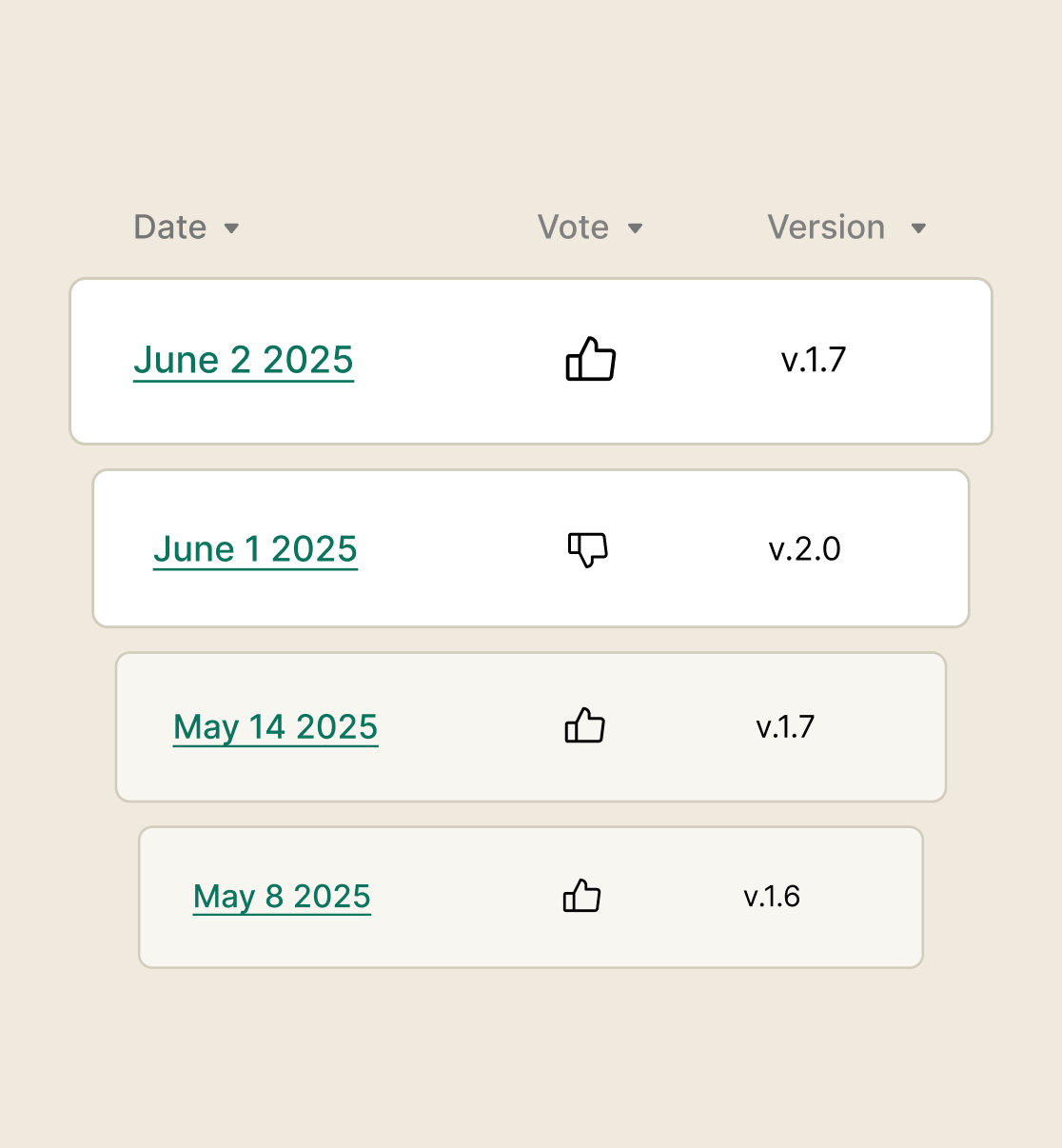
Task: Click the v.1.6 version label
Action: tap(773, 896)
